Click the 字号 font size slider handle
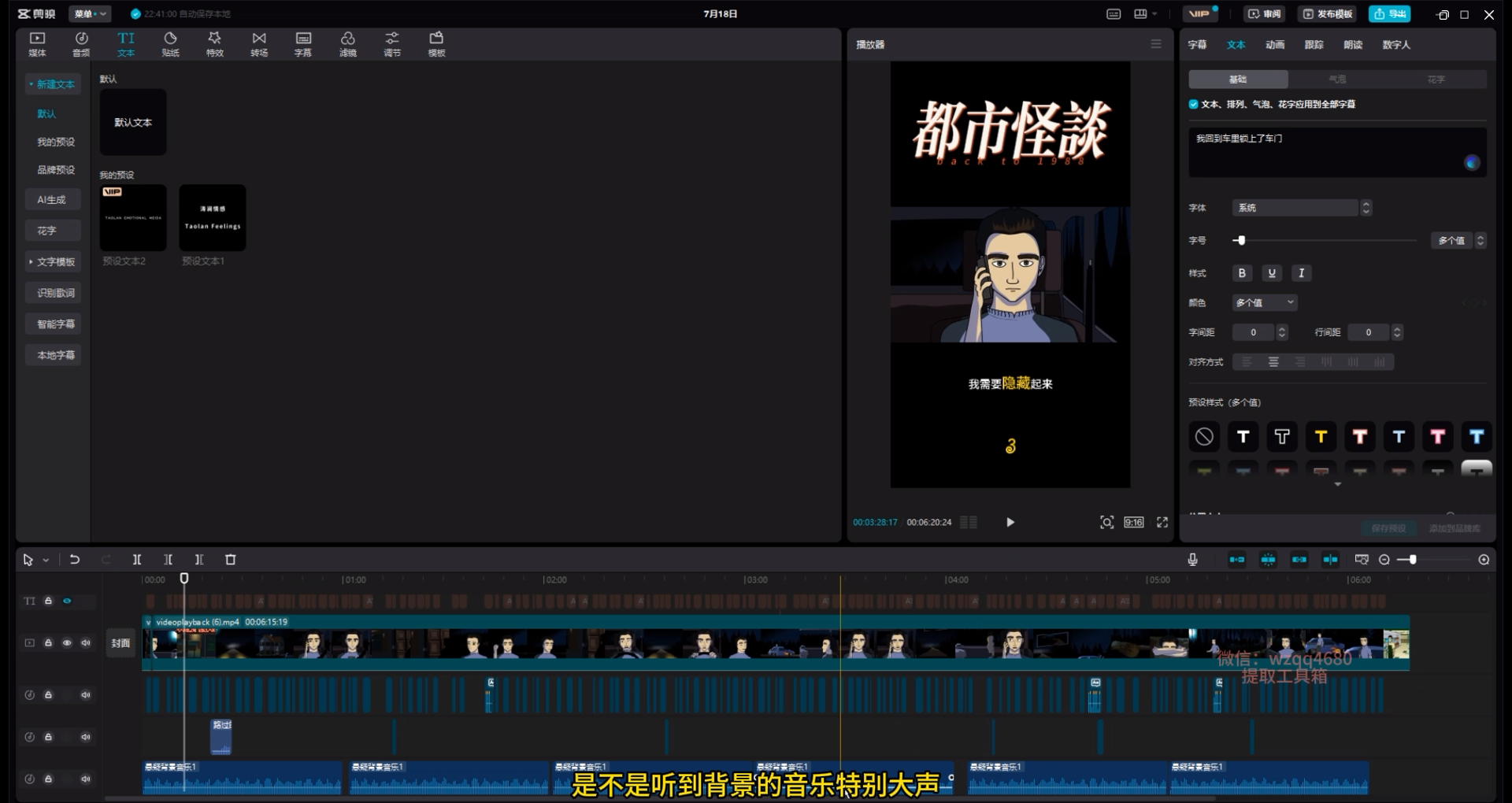 point(1241,241)
